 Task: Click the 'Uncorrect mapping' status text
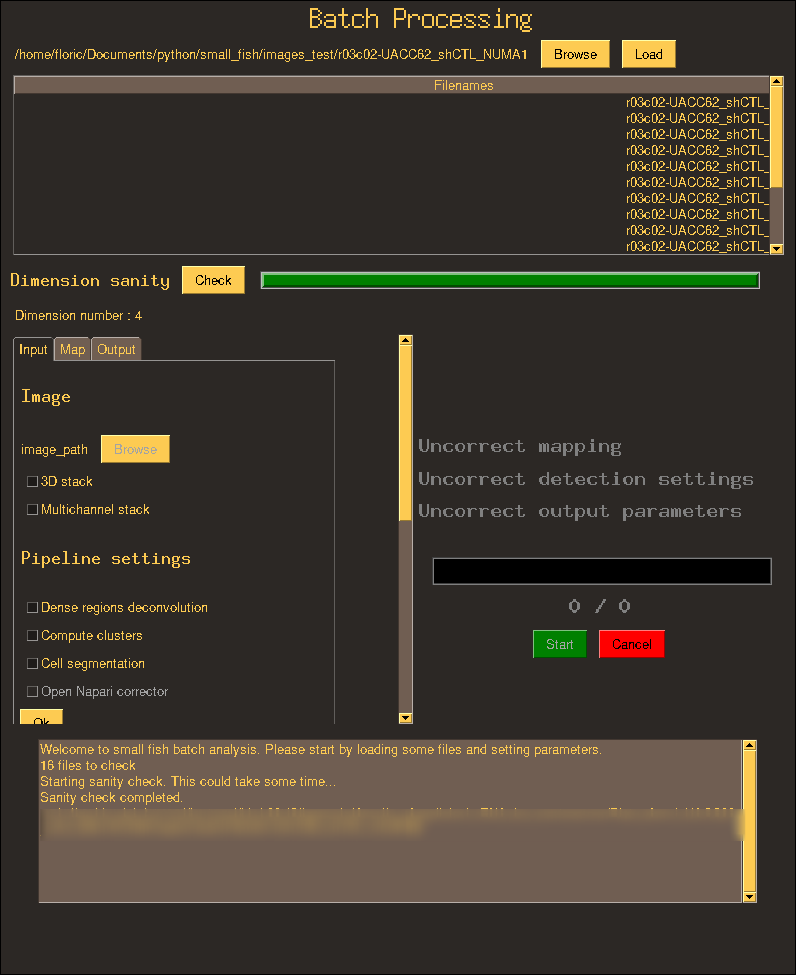(x=520, y=446)
